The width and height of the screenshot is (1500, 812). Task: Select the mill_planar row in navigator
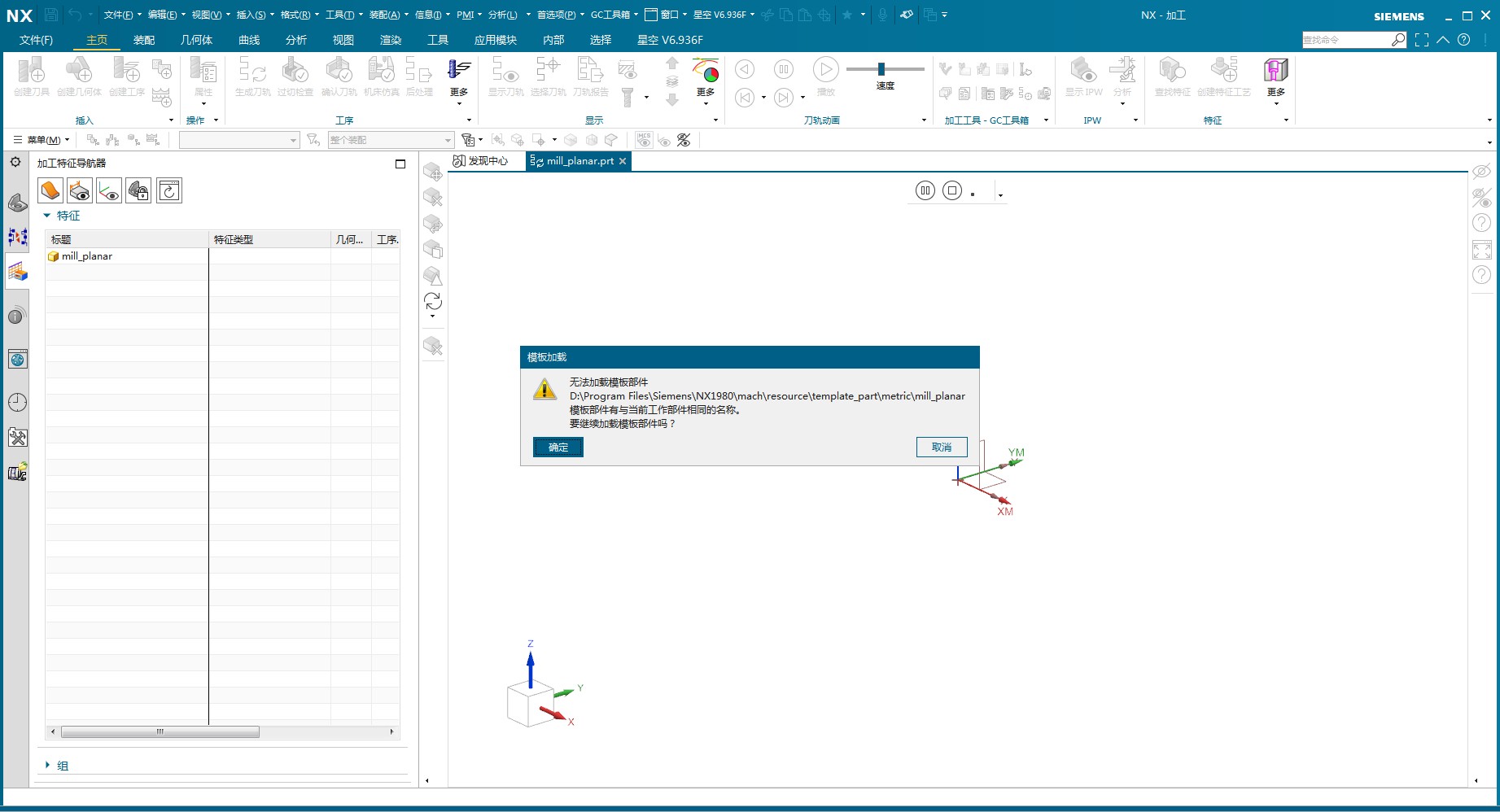click(222, 256)
